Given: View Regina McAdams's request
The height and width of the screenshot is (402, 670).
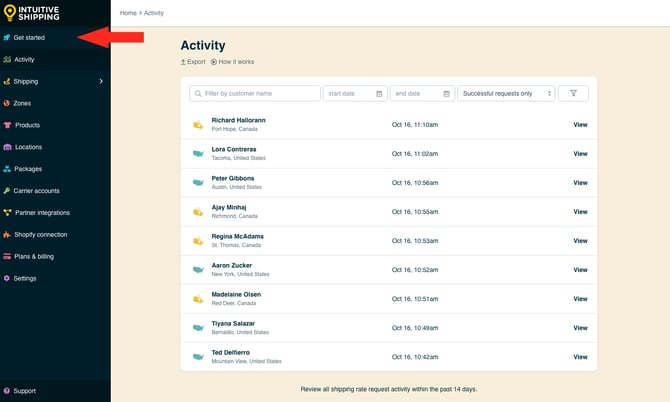Looking at the screenshot, I should [x=580, y=241].
